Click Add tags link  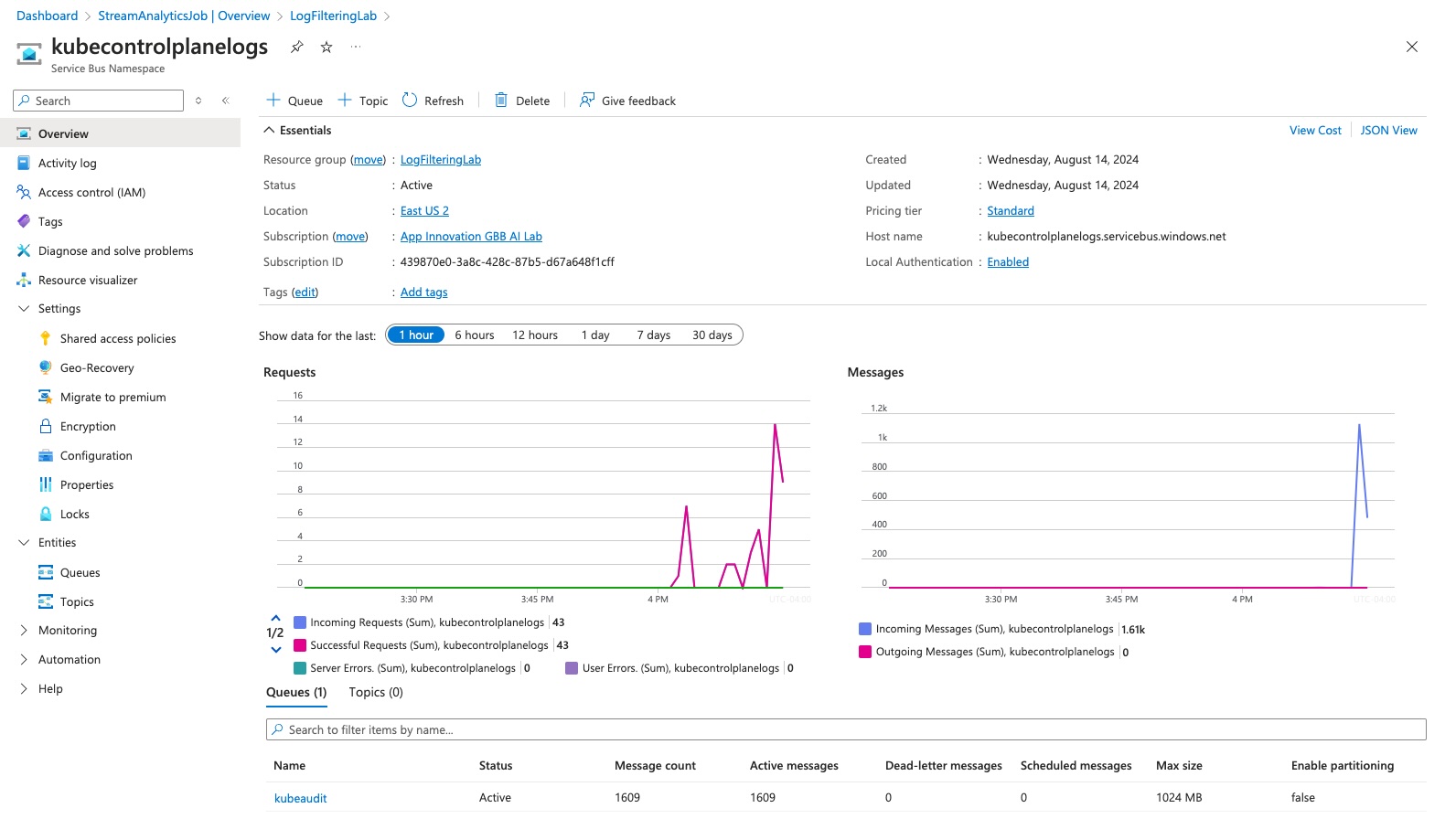[424, 292]
